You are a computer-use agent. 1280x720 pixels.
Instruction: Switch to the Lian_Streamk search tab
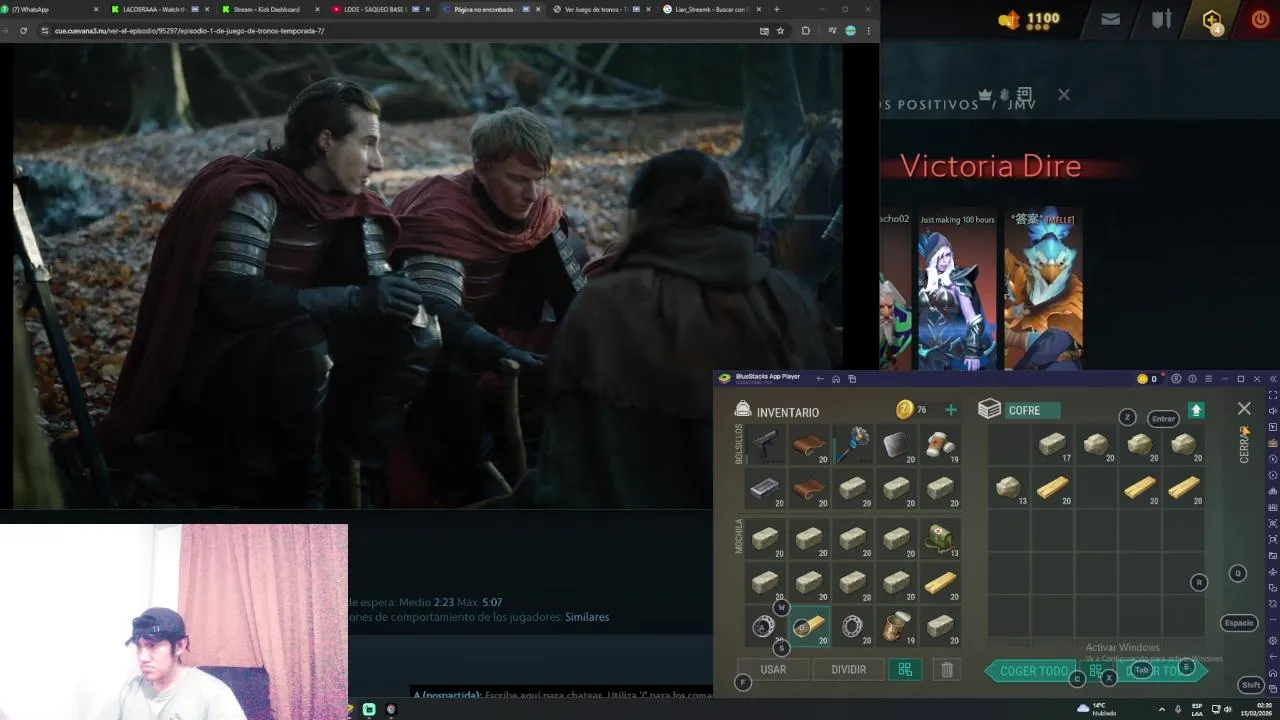(x=708, y=9)
